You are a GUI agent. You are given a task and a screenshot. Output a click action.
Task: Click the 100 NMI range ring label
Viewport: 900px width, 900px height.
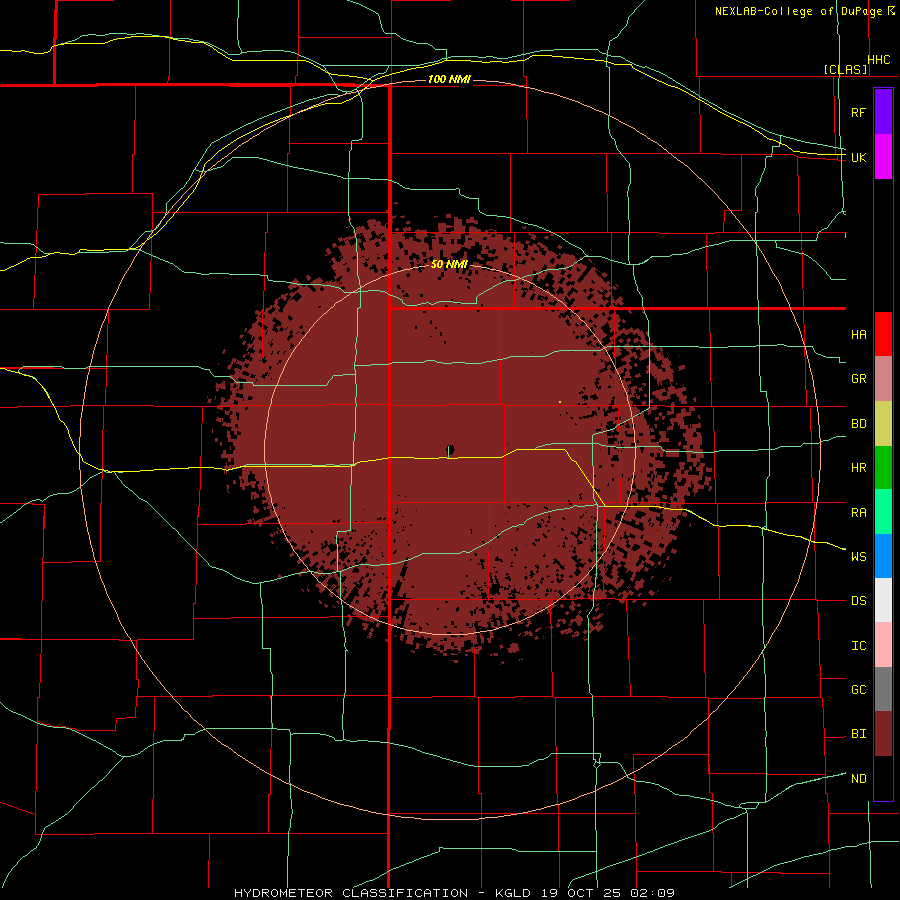tap(449, 79)
